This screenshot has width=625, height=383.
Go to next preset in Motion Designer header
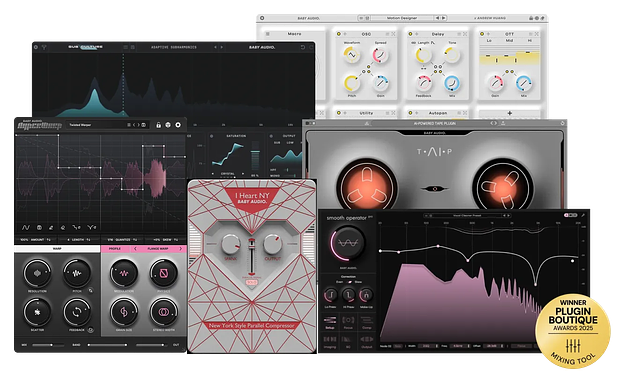[x=443, y=18]
